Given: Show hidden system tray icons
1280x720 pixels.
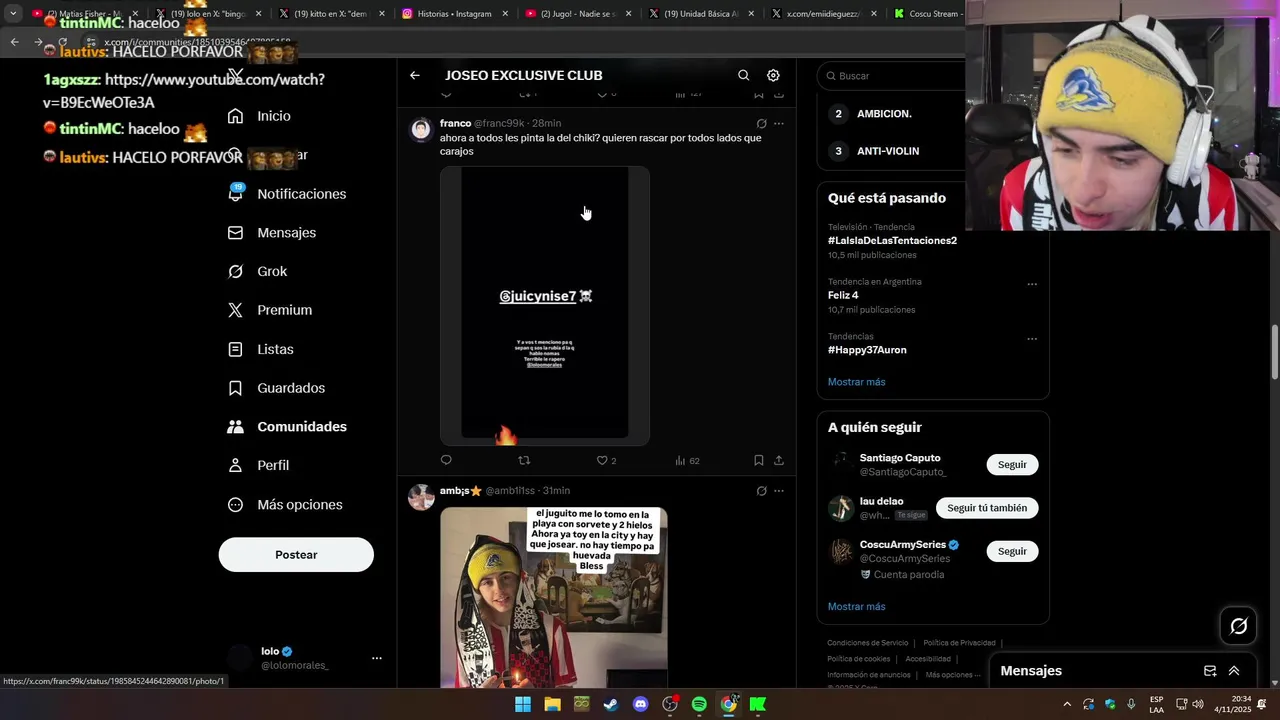Looking at the screenshot, I should click(x=1066, y=704).
